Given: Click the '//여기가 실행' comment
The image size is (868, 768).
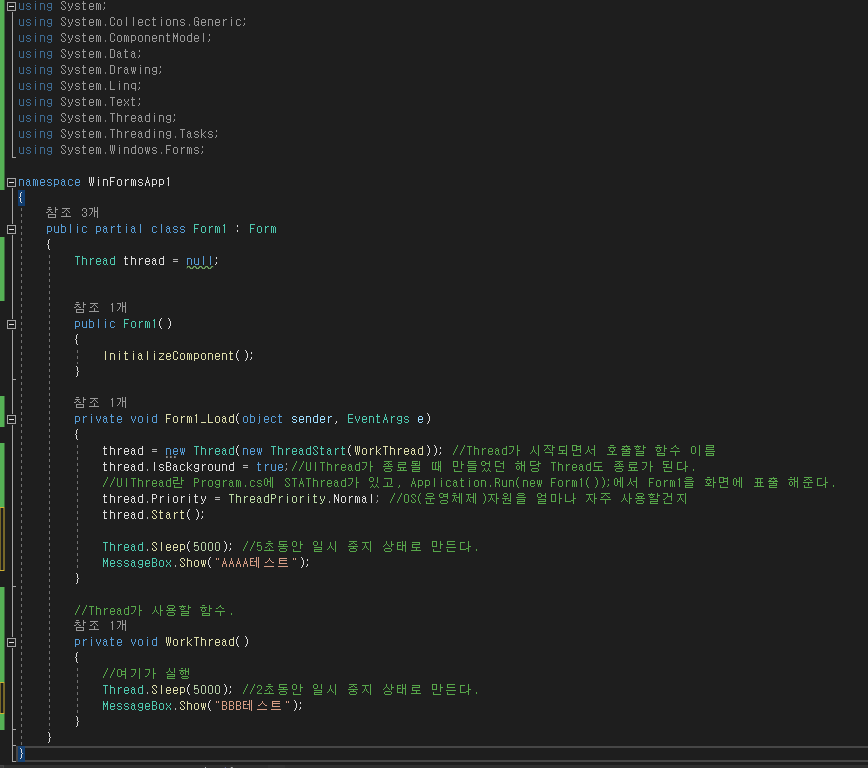Looking at the screenshot, I should coord(147,674).
